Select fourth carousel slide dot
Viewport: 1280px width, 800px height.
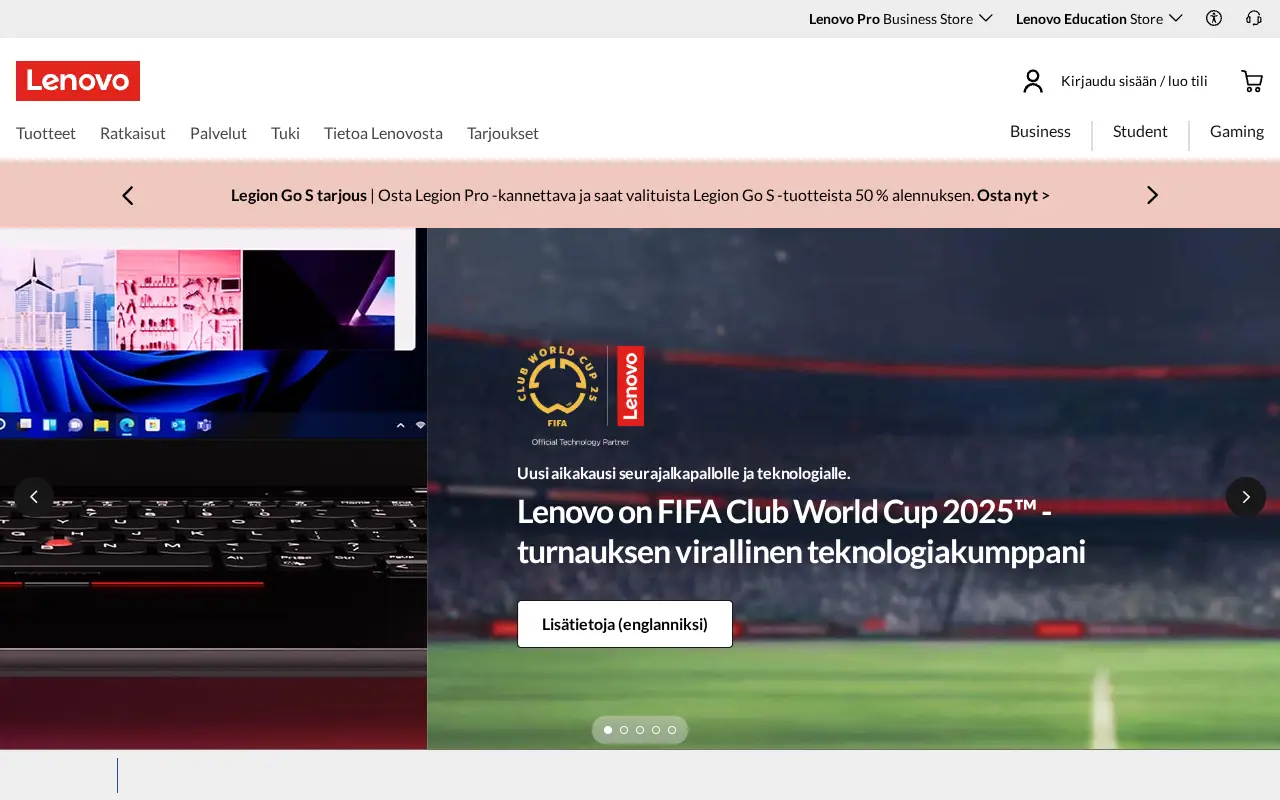pos(656,730)
